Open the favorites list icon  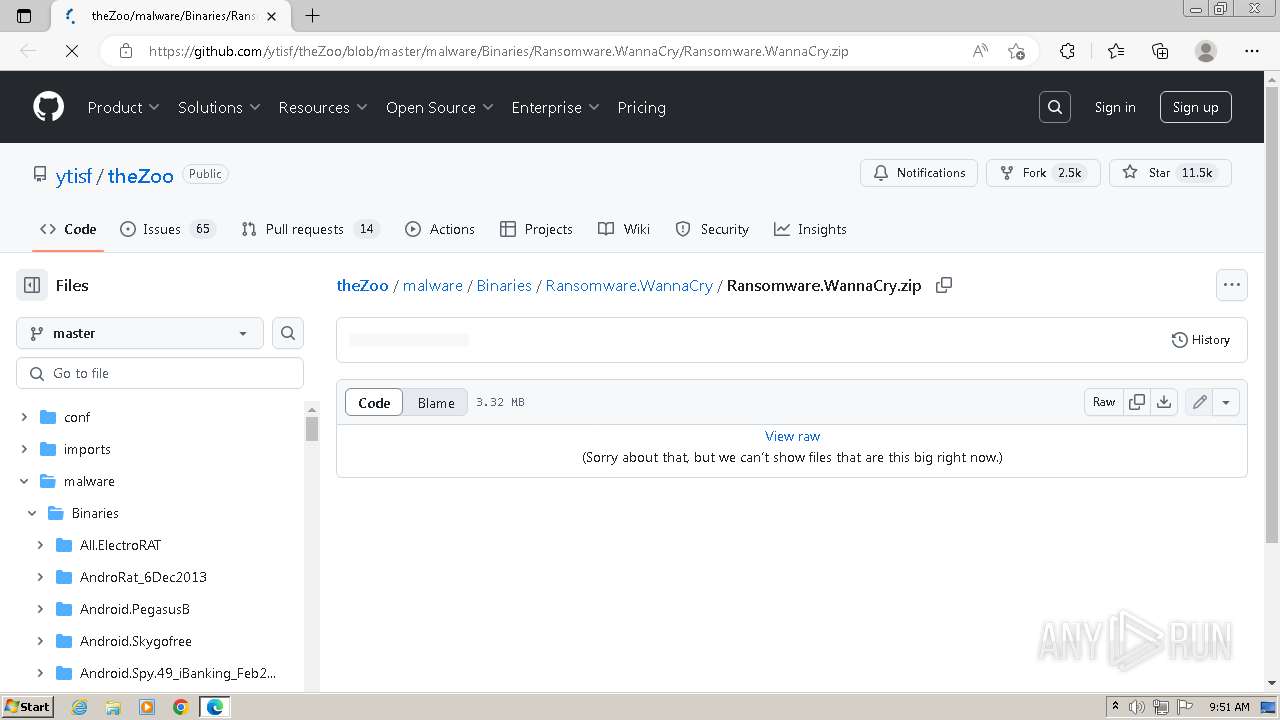click(1116, 51)
